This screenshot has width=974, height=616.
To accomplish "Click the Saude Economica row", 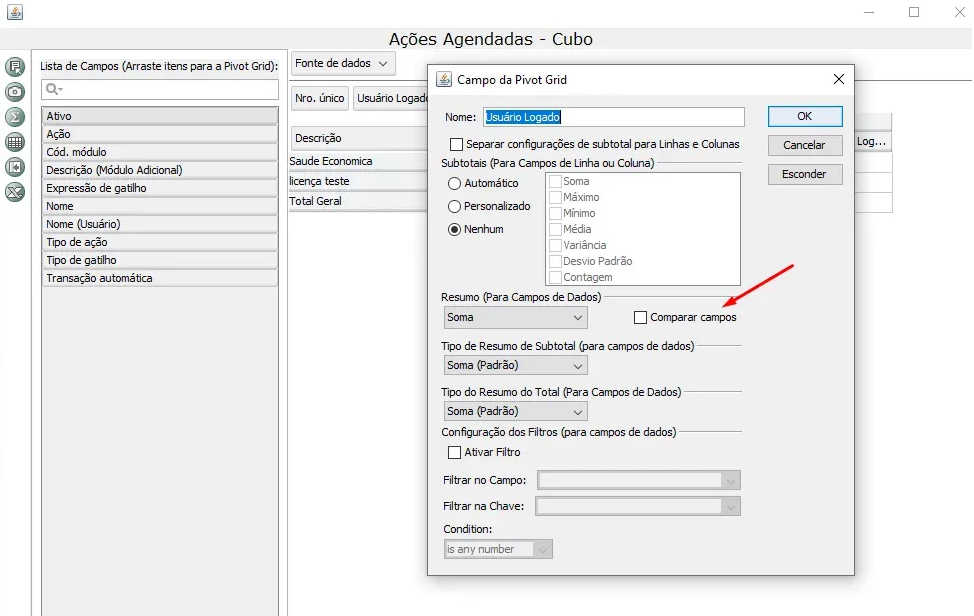I will (358, 161).
